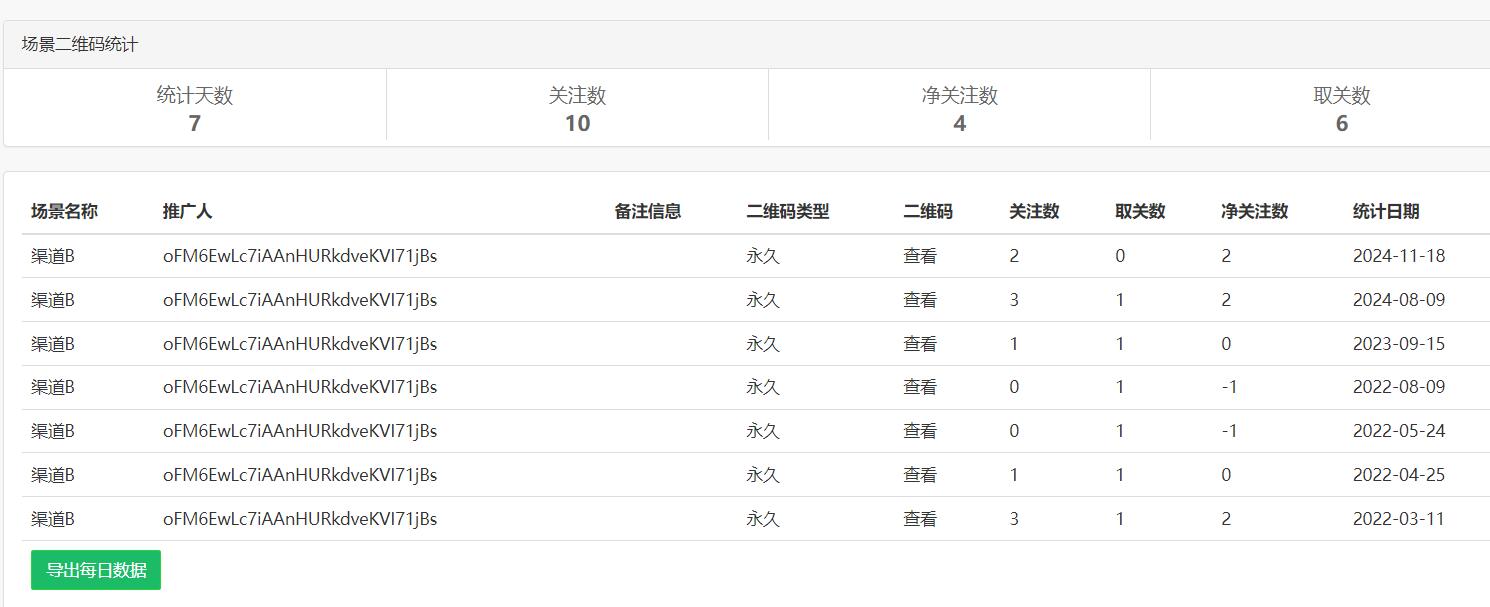Click the 推广人 column header
Viewport: 1490px width, 607px height.
tap(188, 211)
